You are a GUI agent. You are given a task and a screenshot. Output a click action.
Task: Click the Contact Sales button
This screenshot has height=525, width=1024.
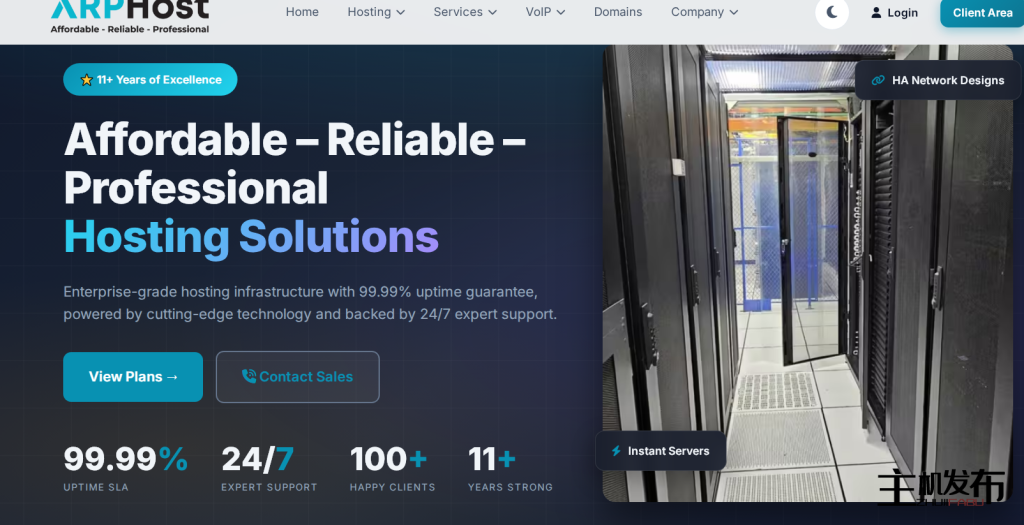point(298,377)
